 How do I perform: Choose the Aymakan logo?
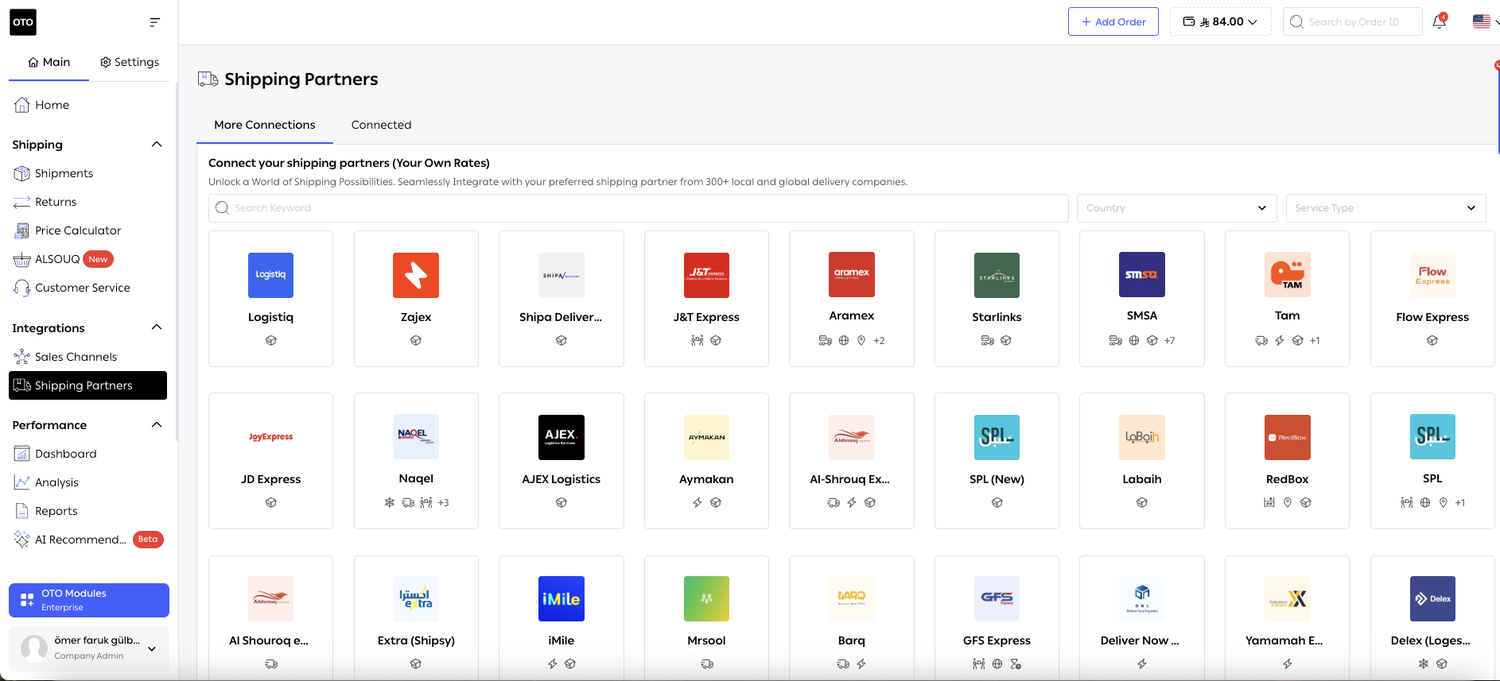coord(706,437)
